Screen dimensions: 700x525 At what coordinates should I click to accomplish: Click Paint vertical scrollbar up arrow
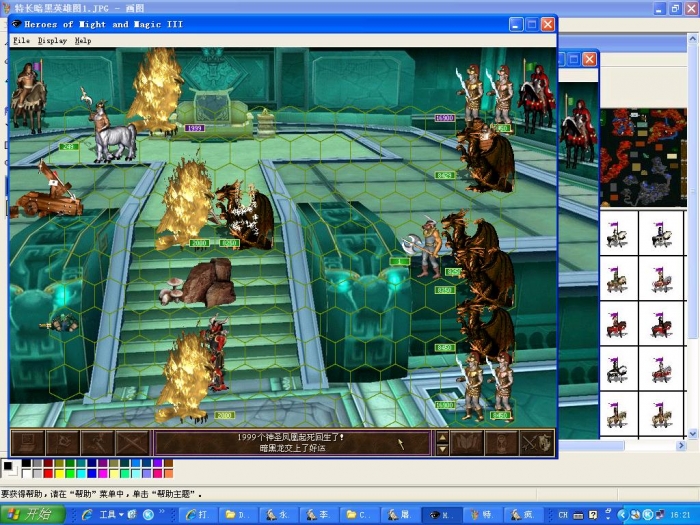click(692, 39)
